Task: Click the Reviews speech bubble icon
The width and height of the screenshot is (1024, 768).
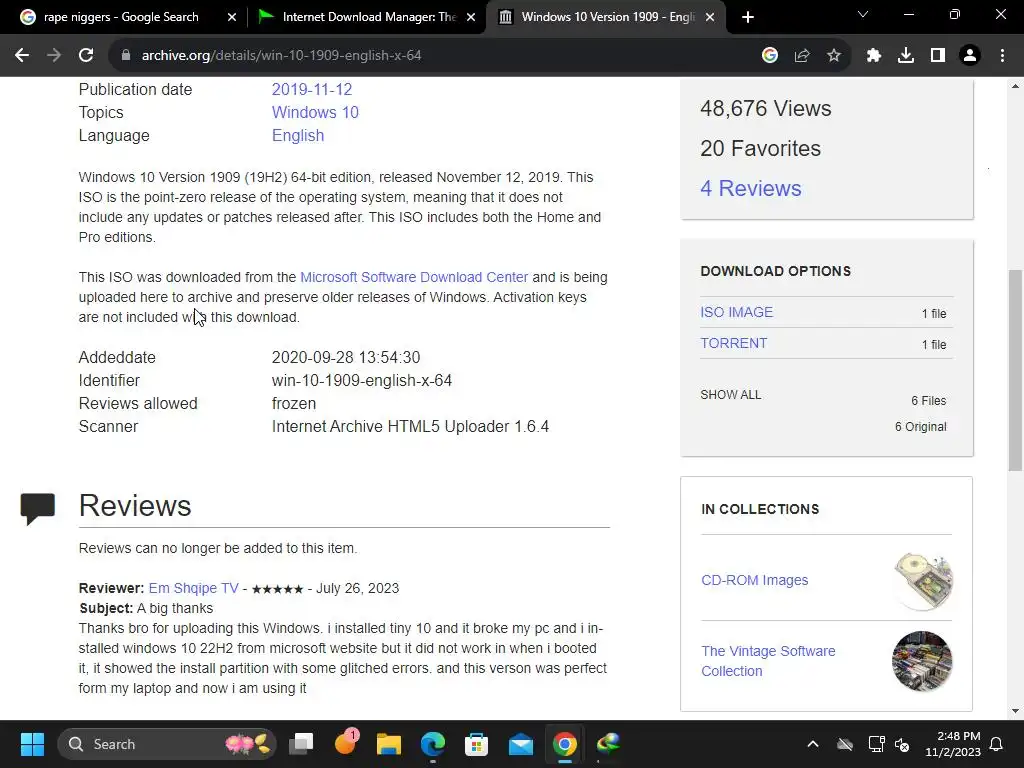Action: tap(37, 509)
